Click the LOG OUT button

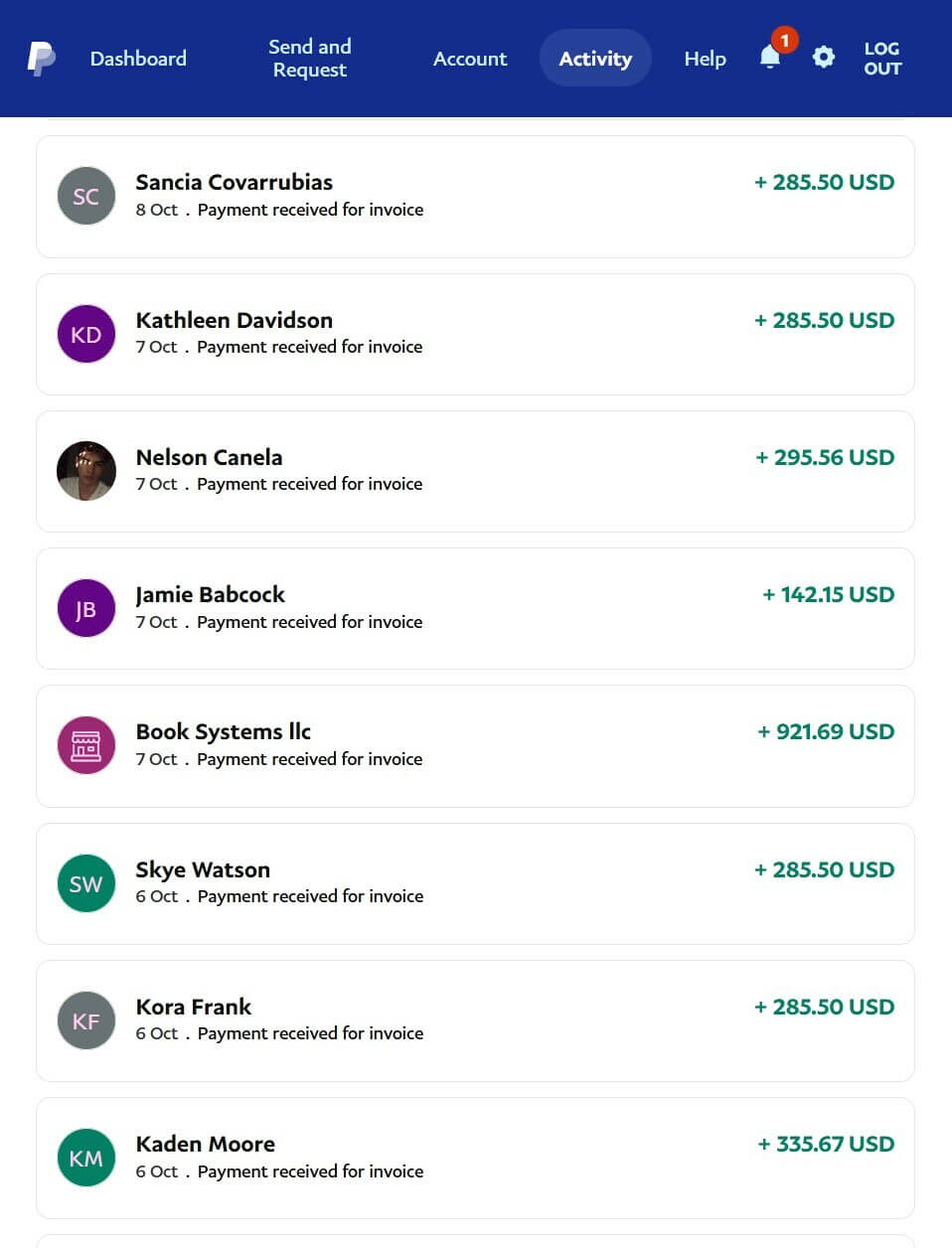(882, 59)
